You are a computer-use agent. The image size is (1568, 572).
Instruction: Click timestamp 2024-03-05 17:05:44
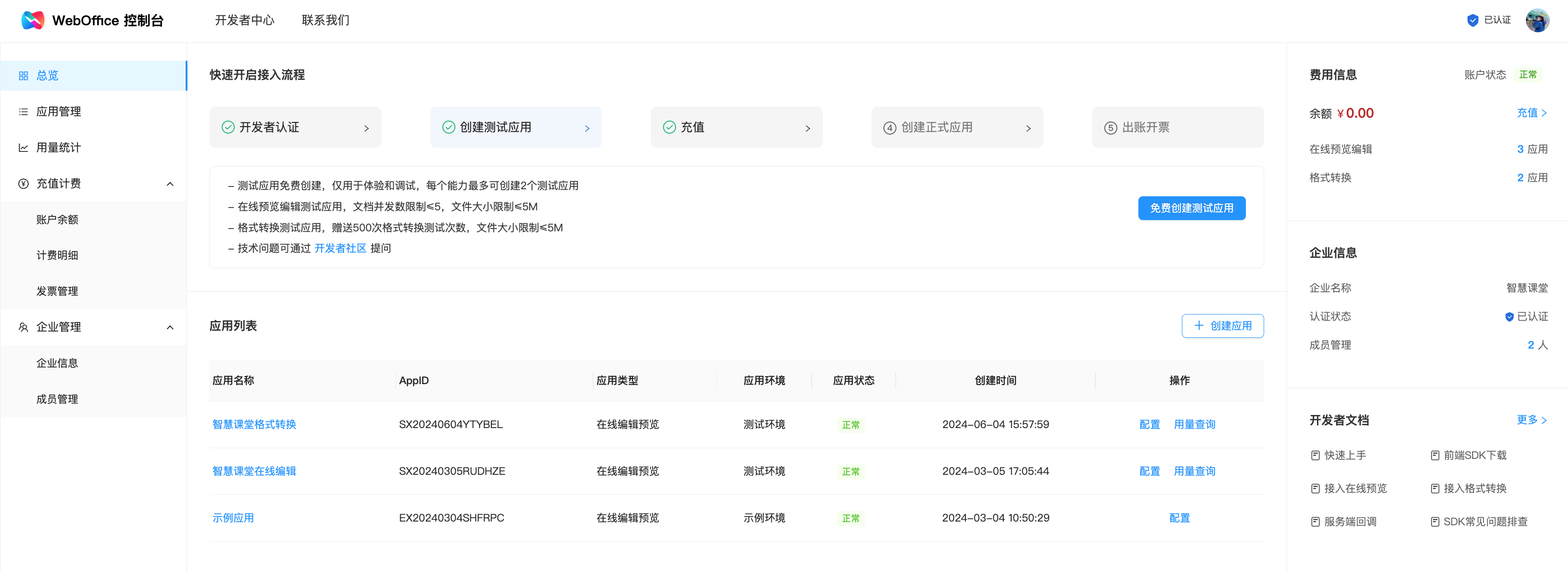coord(995,471)
